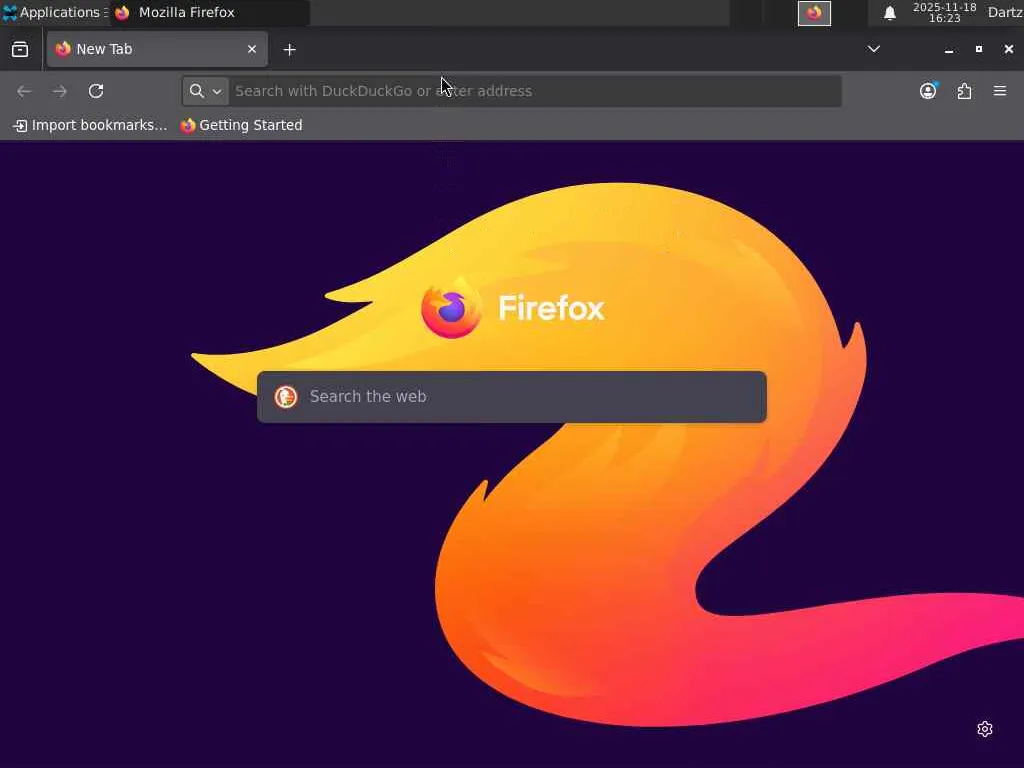Close the New Tab tab
The height and width of the screenshot is (768, 1024).
pos(251,49)
